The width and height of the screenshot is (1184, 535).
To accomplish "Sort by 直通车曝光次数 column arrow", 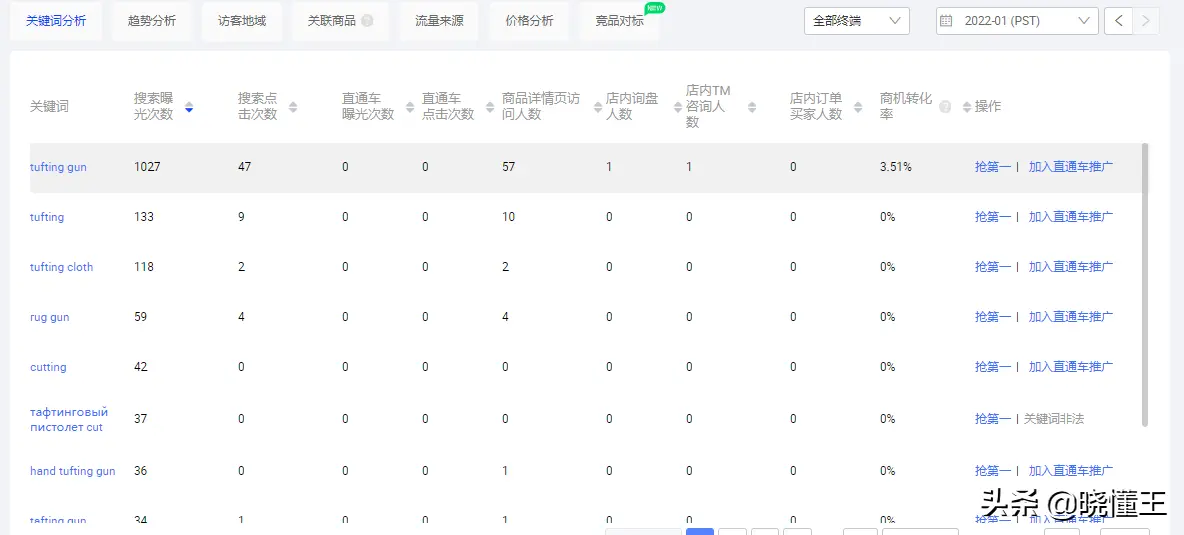I will (x=409, y=107).
